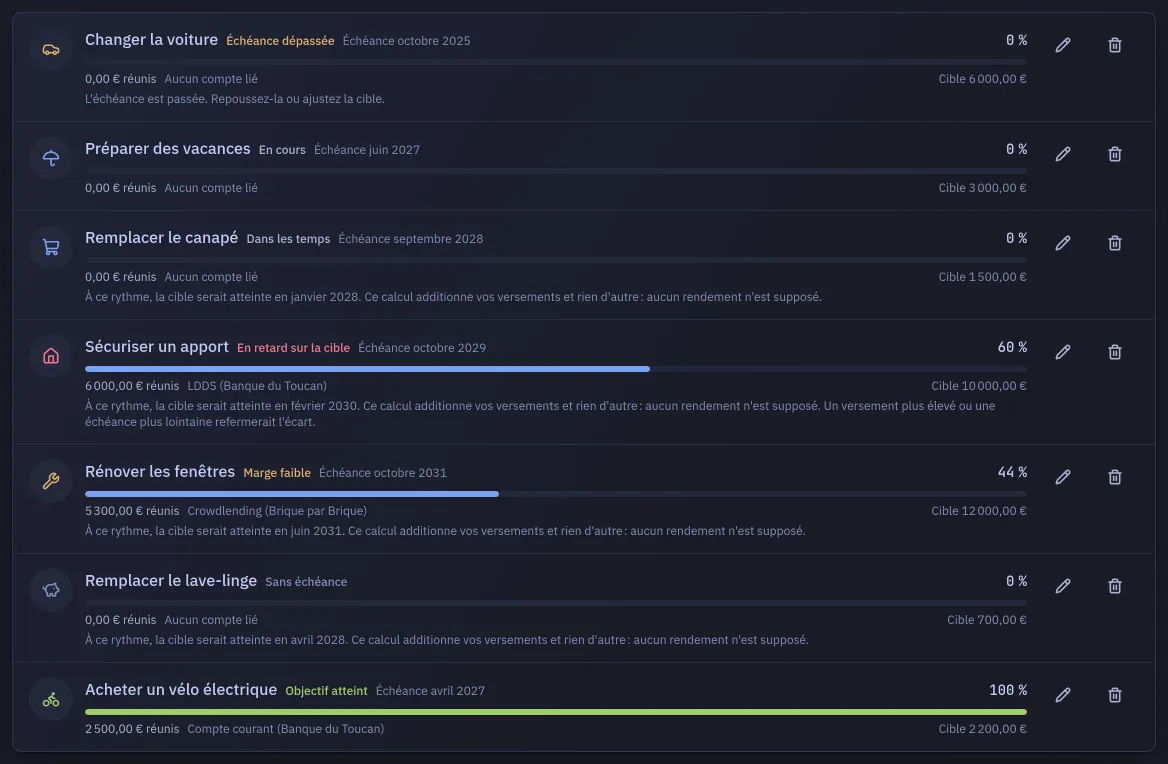Click the 'LDDS (Banque du Toucan)' account
The height and width of the screenshot is (764, 1168).
point(257,386)
